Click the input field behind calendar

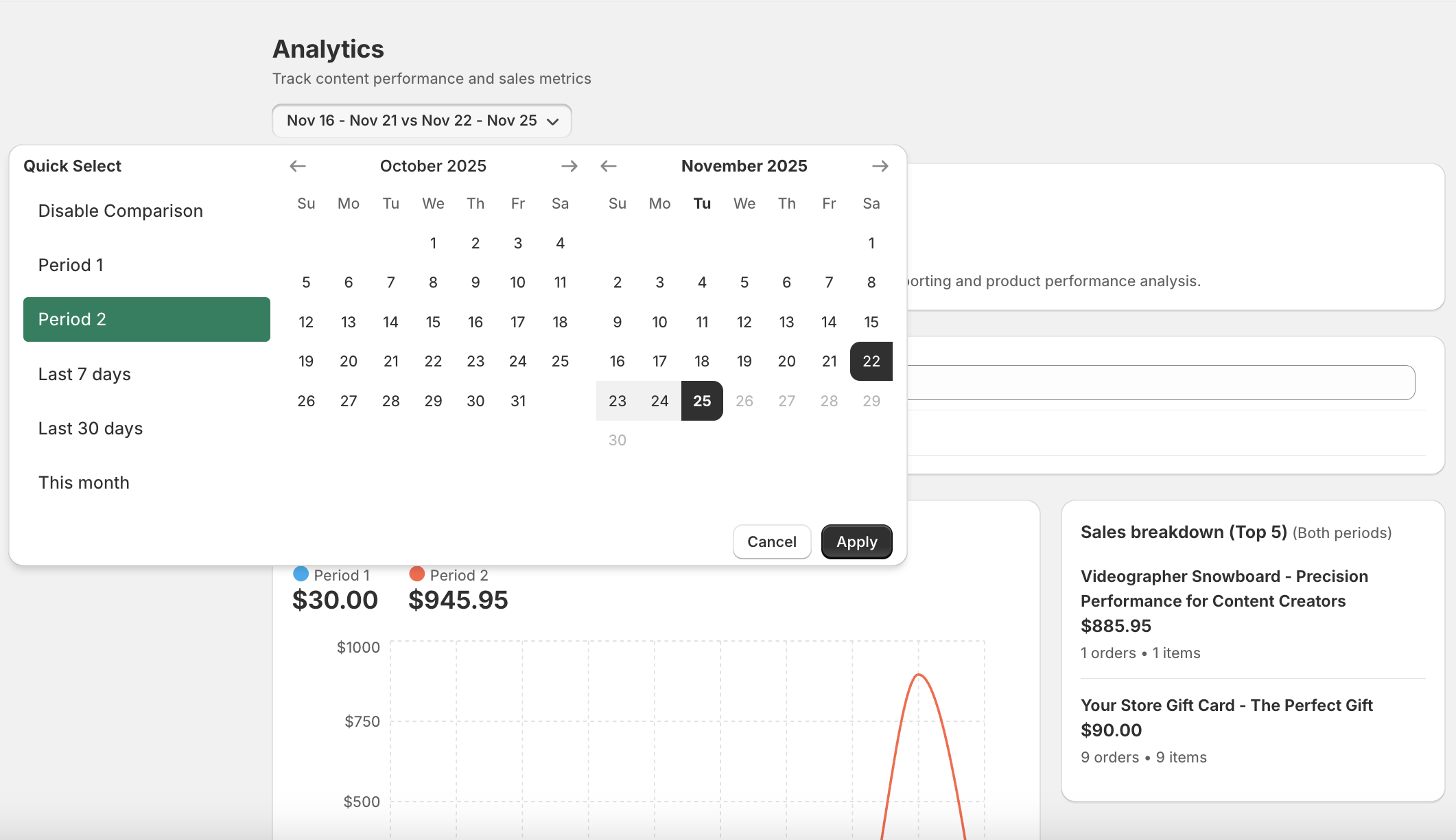point(1160,382)
